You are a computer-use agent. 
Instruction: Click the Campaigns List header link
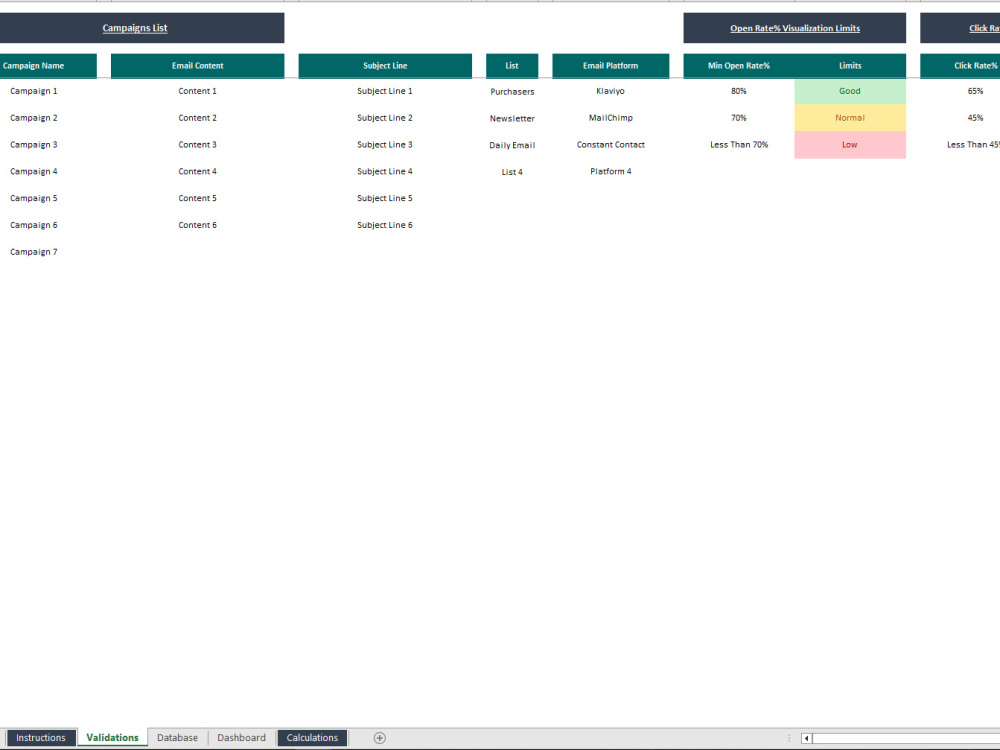pyautogui.click(x=135, y=28)
